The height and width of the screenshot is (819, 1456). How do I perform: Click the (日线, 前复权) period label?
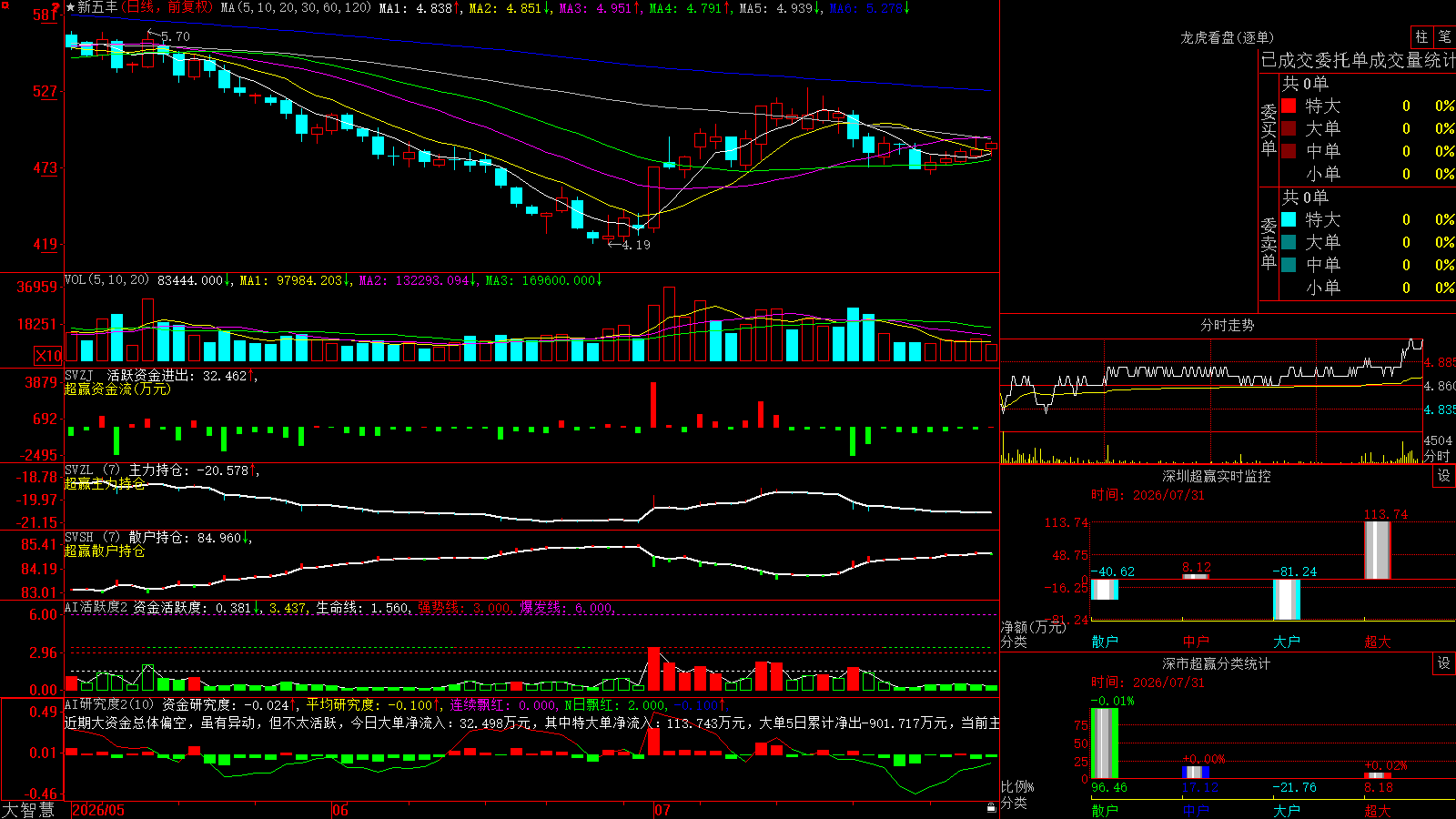167,7
